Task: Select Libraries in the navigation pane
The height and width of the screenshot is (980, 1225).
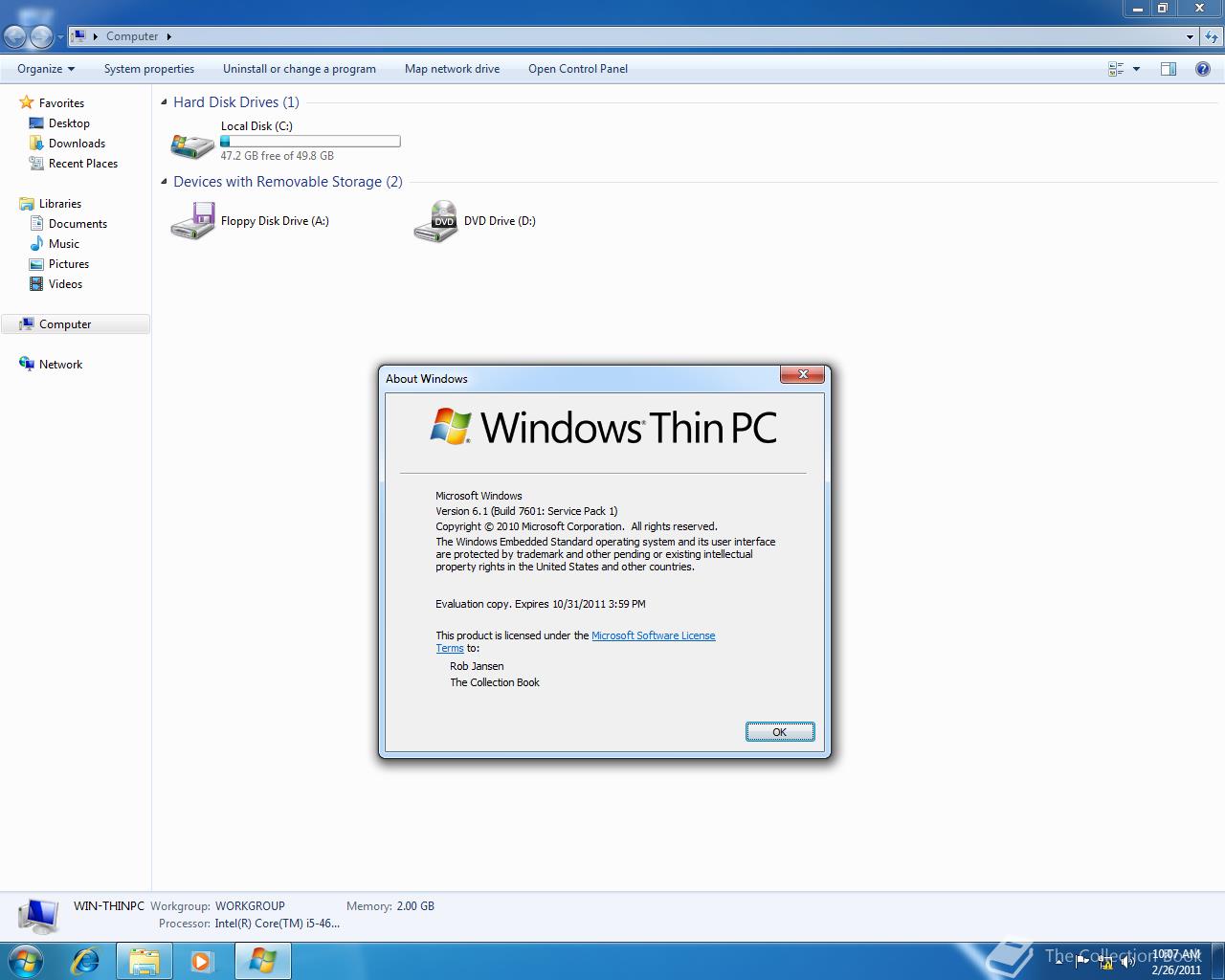Action: [x=60, y=204]
